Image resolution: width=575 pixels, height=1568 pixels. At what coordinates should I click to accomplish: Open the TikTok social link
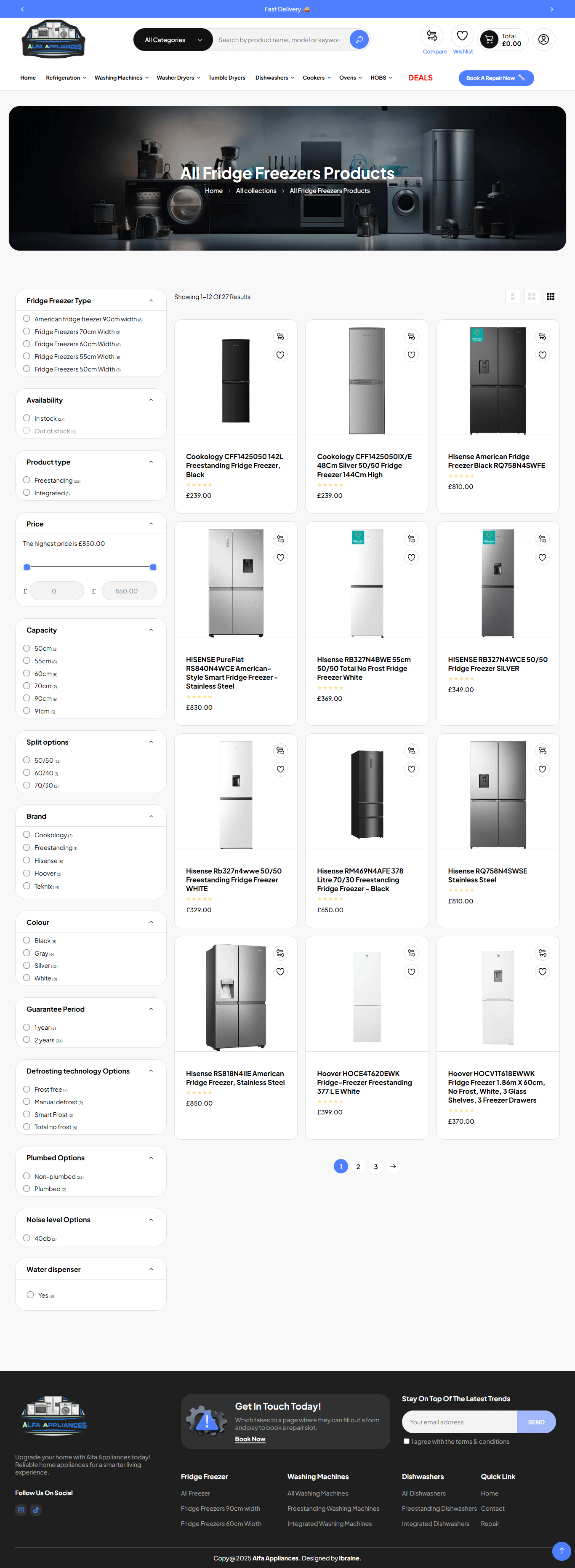tap(36, 1509)
